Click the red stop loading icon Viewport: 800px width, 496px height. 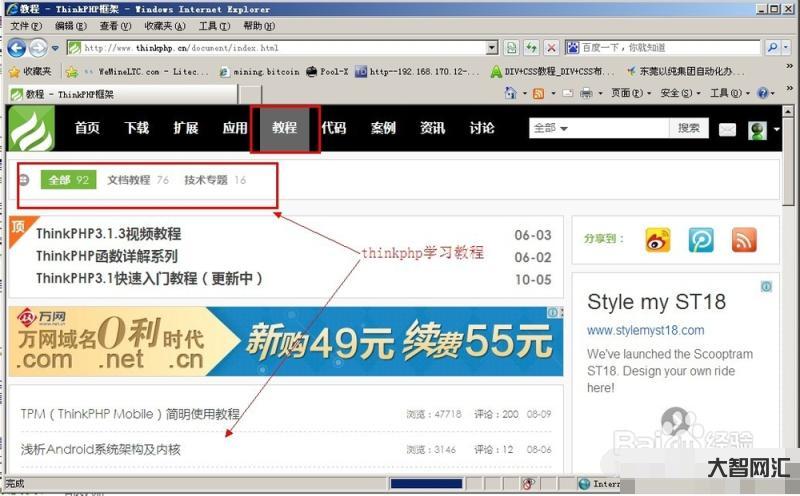(551, 48)
